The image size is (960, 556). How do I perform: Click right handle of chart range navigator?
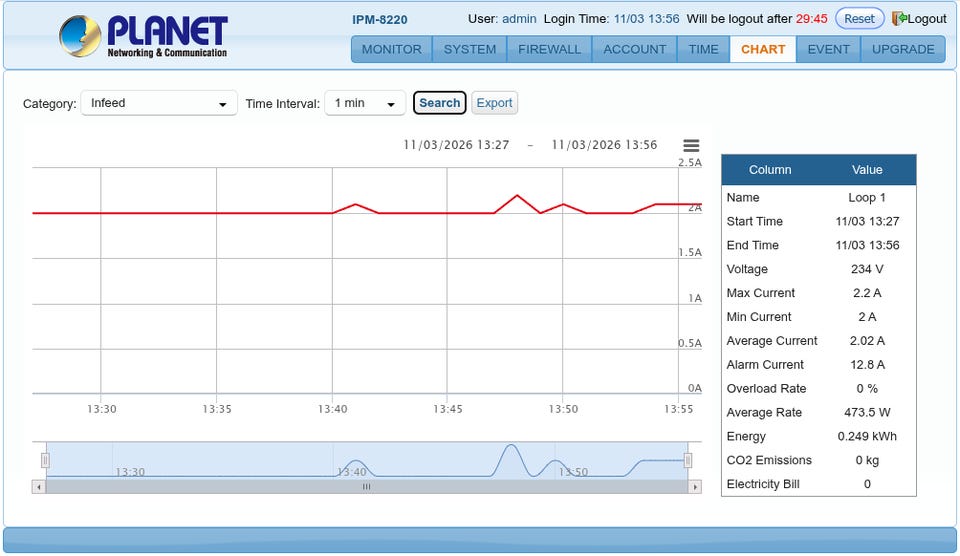(x=688, y=460)
